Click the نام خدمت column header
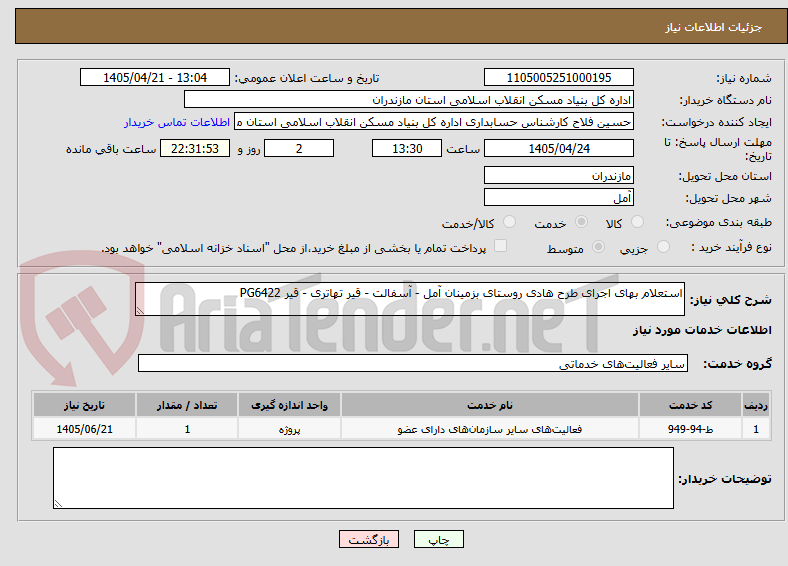Screen dimensions: 788x566 489,405
